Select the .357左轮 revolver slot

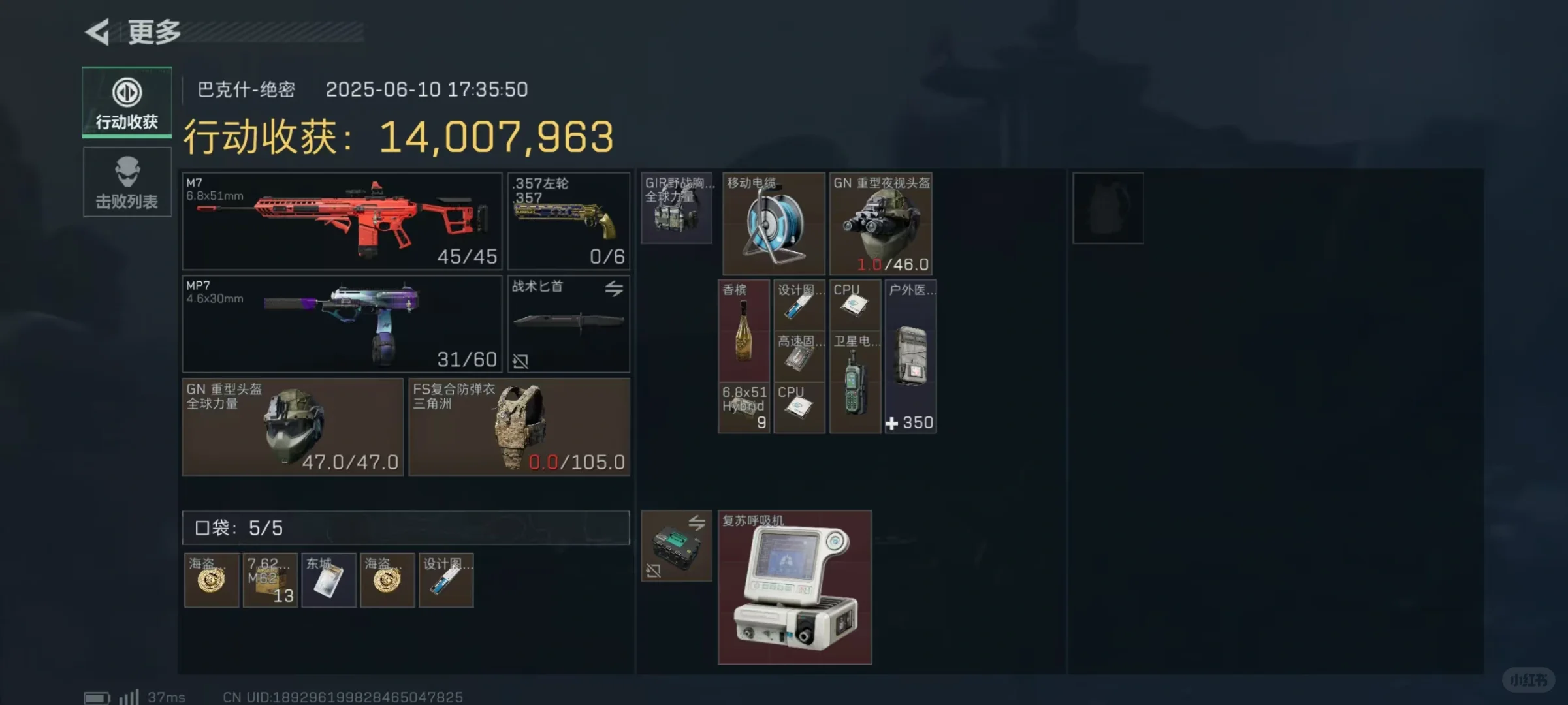pyautogui.click(x=568, y=221)
